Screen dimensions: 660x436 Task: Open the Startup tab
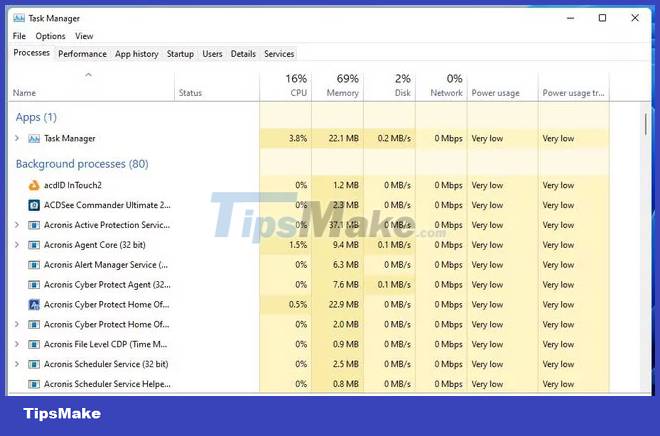(180, 54)
